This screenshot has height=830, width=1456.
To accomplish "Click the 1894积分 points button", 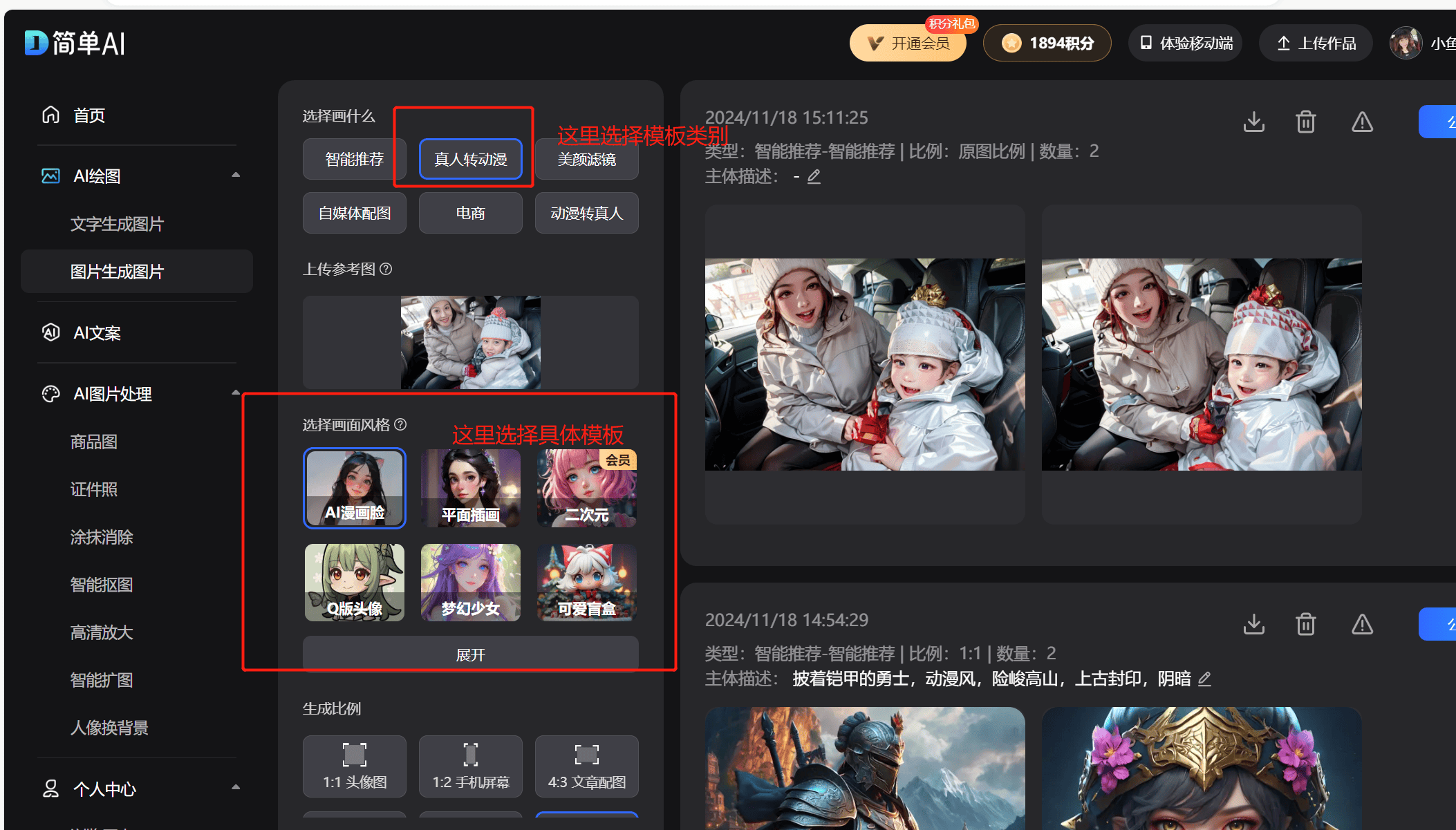I will coord(1047,43).
